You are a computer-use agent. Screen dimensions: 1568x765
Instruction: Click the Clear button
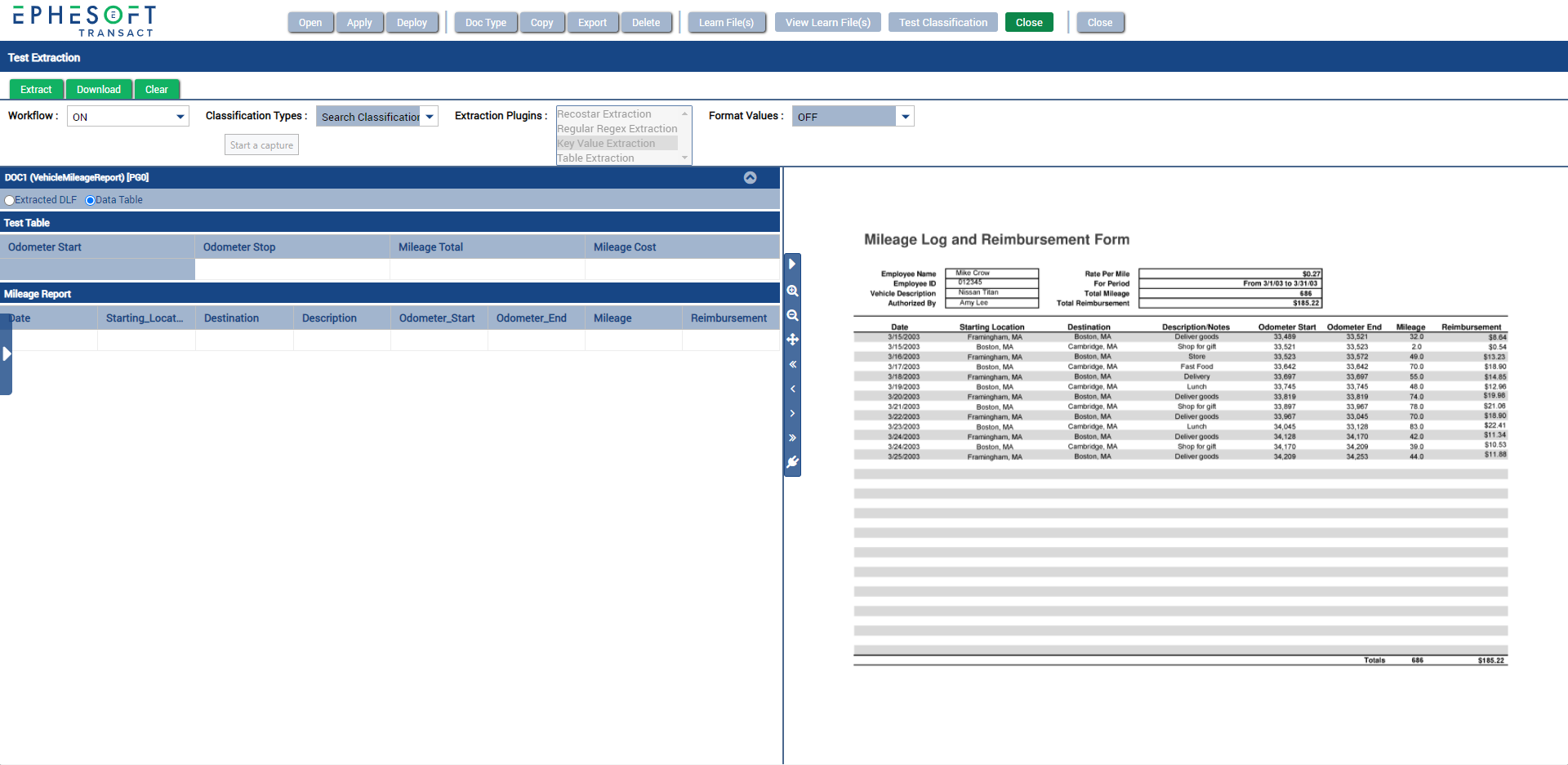157,89
